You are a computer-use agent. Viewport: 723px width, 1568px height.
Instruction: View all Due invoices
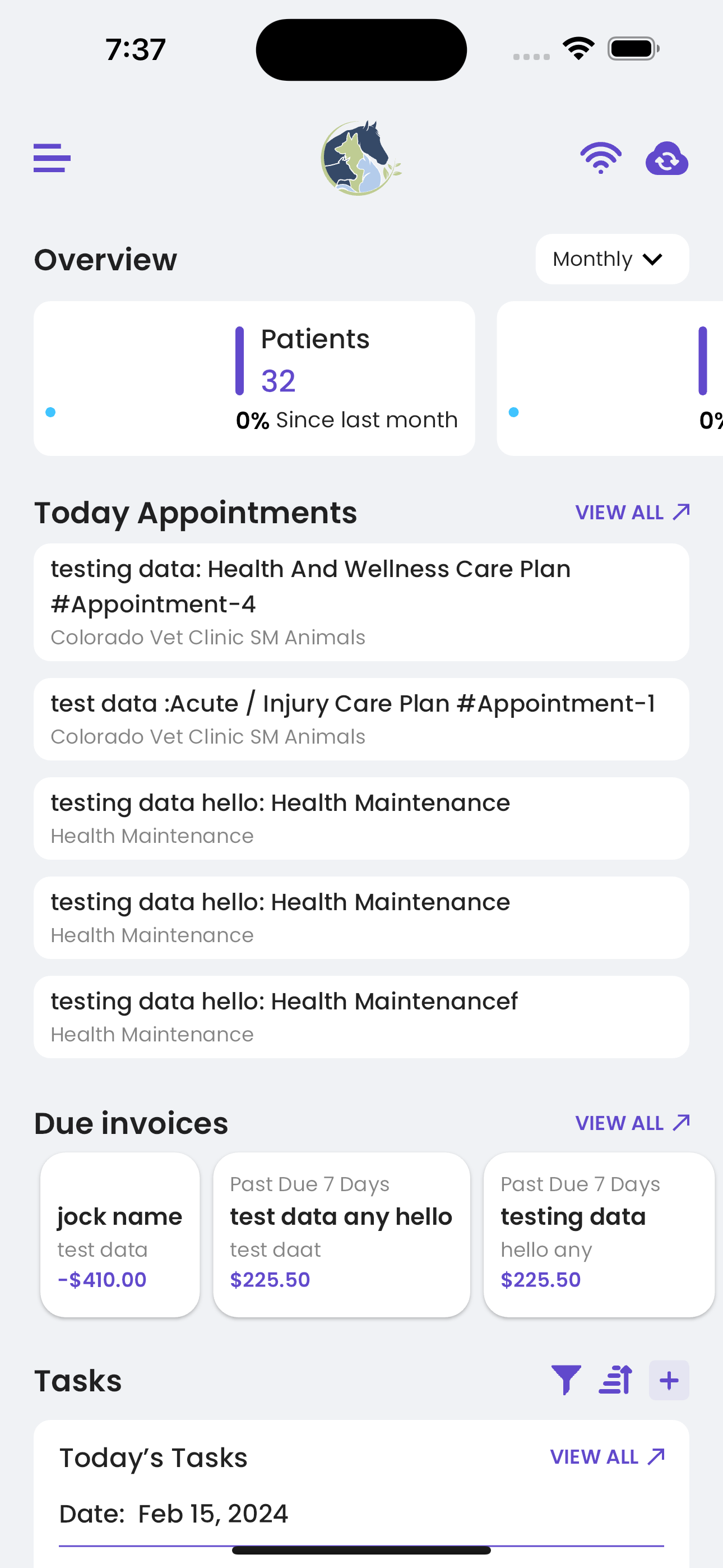(632, 1123)
